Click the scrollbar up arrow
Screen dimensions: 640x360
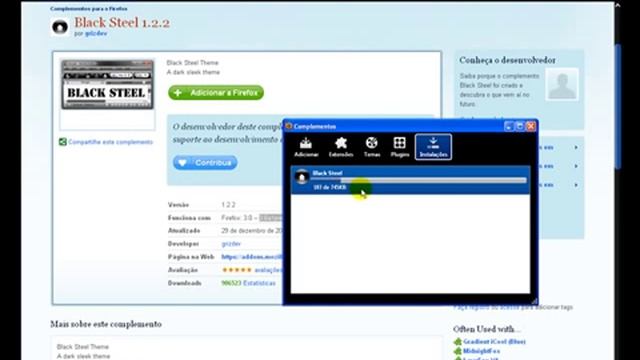(x=618, y=5)
